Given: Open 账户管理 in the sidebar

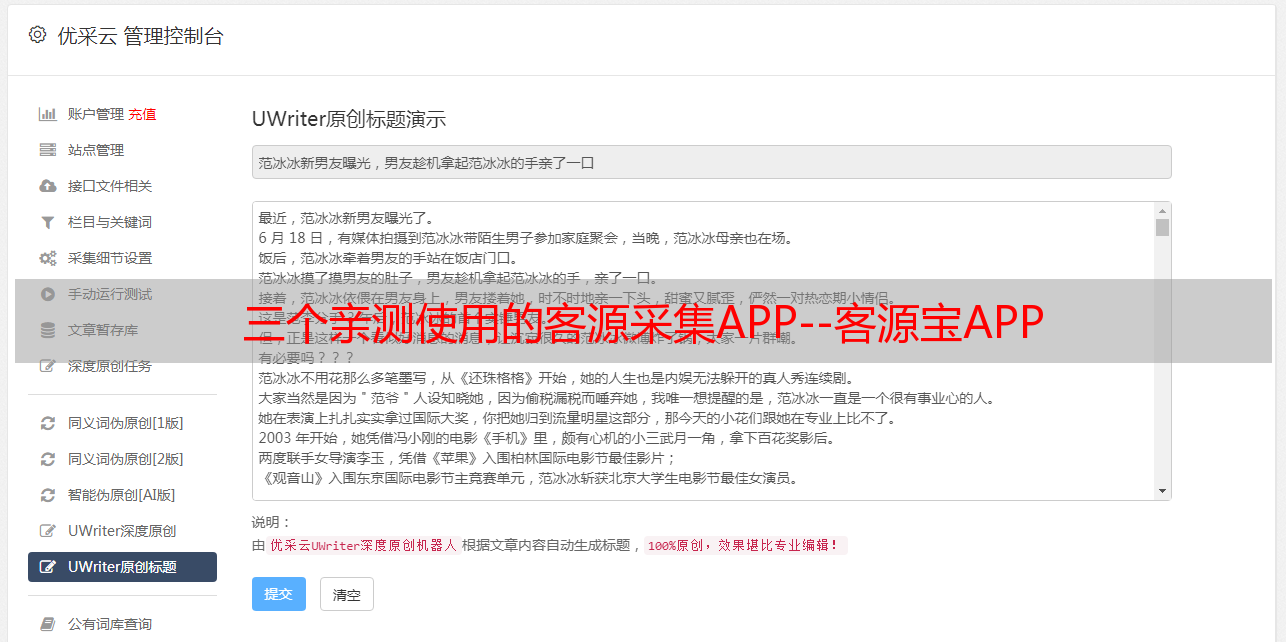Looking at the screenshot, I should click(x=96, y=114).
